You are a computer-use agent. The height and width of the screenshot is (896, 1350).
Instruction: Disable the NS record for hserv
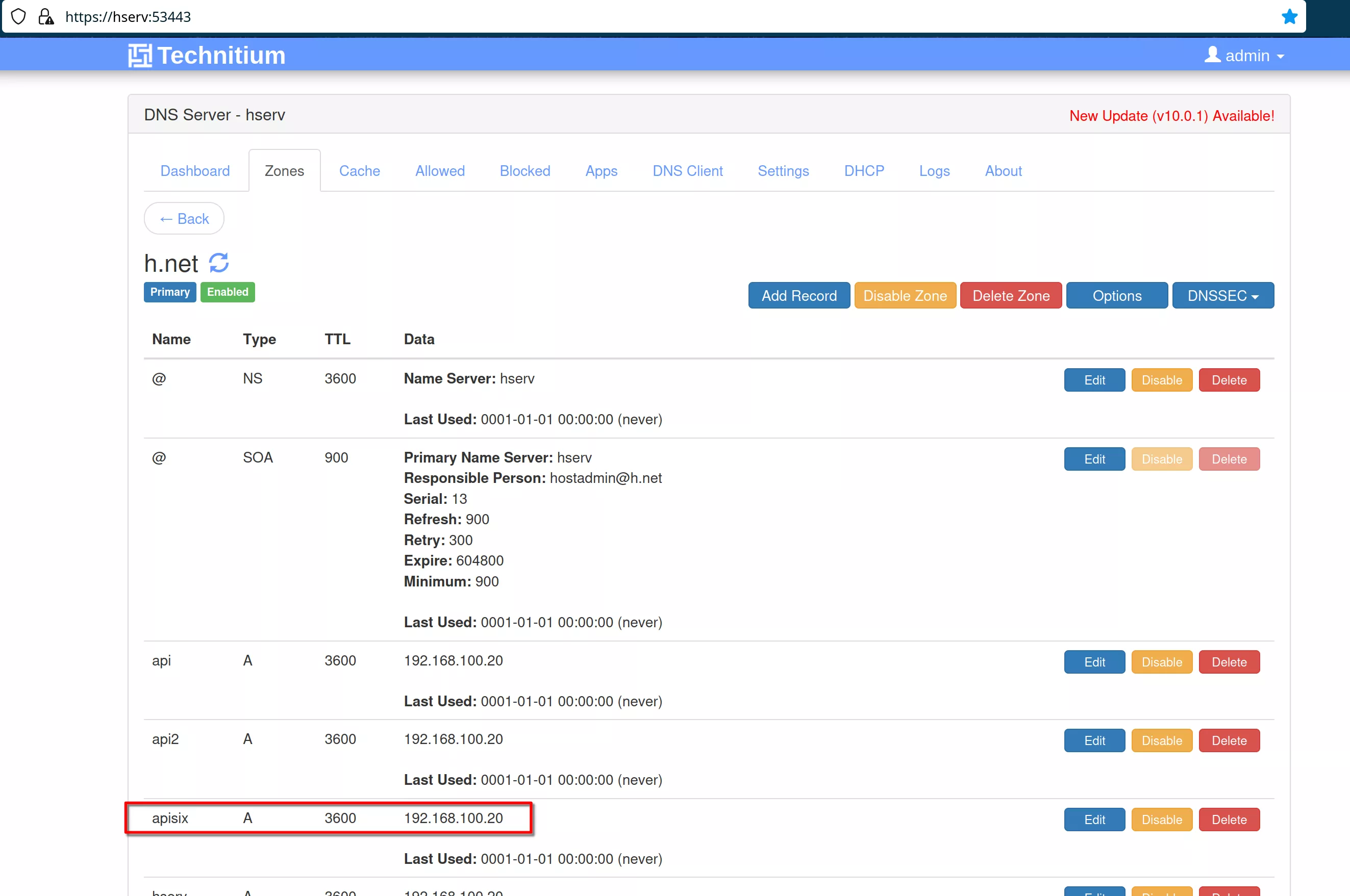[x=1161, y=379]
